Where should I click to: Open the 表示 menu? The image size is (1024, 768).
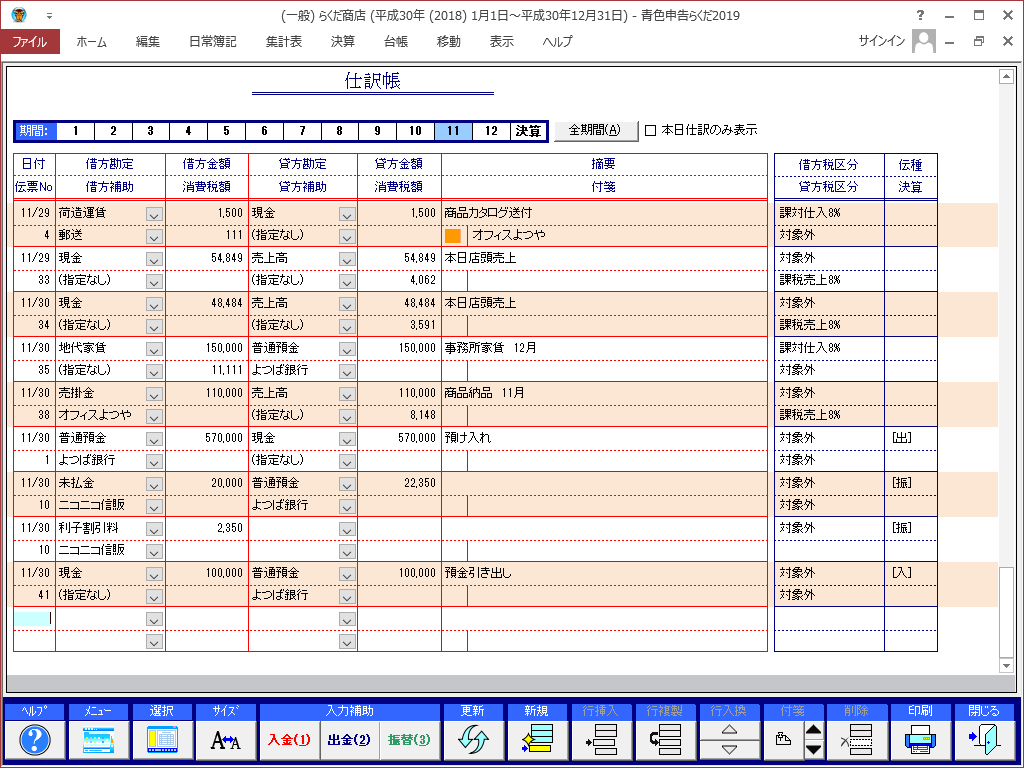pyautogui.click(x=502, y=42)
